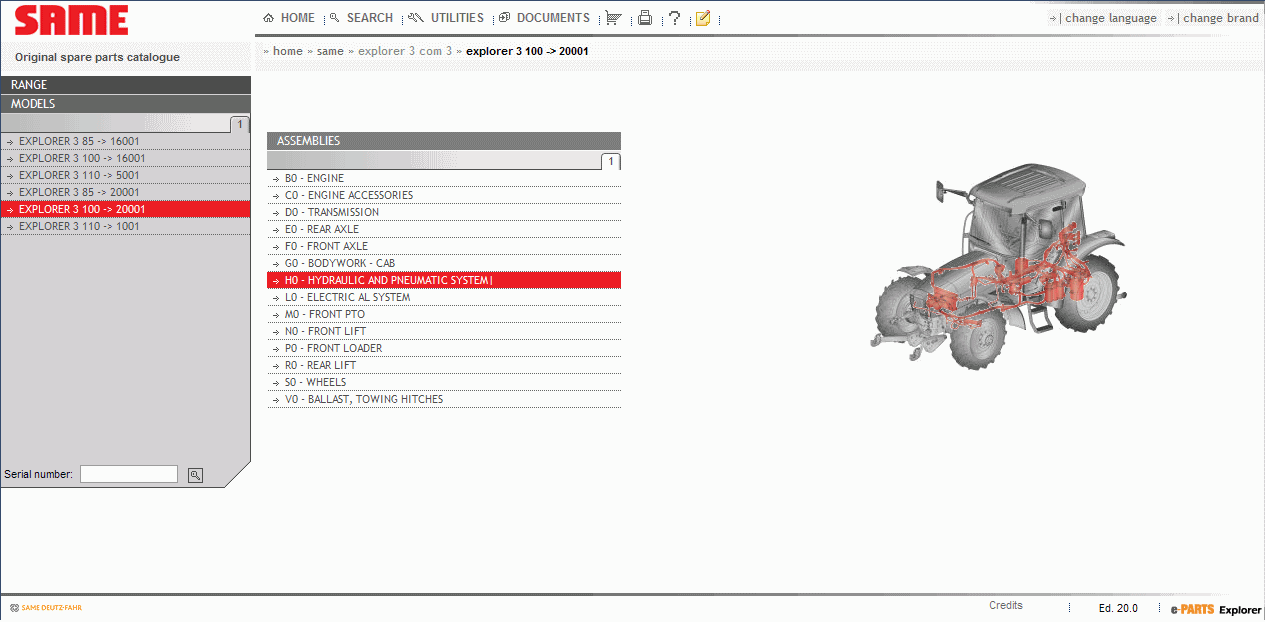Image resolution: width=1265 pixels, height=622 pixels.
Task: Click the SAME logo
Action: pos(70,20)
